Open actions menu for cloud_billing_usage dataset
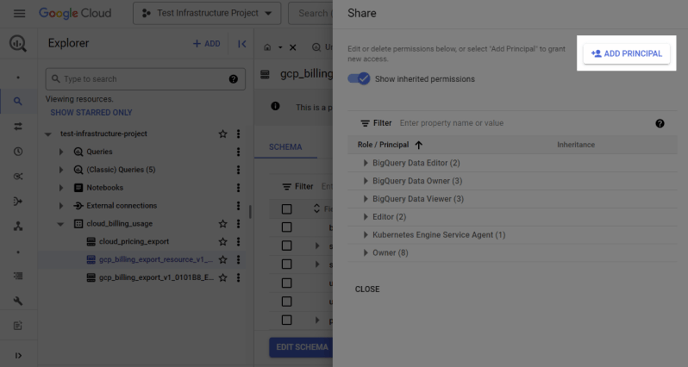Viewport: 688px width, 367px height. [x=238, y=223]
